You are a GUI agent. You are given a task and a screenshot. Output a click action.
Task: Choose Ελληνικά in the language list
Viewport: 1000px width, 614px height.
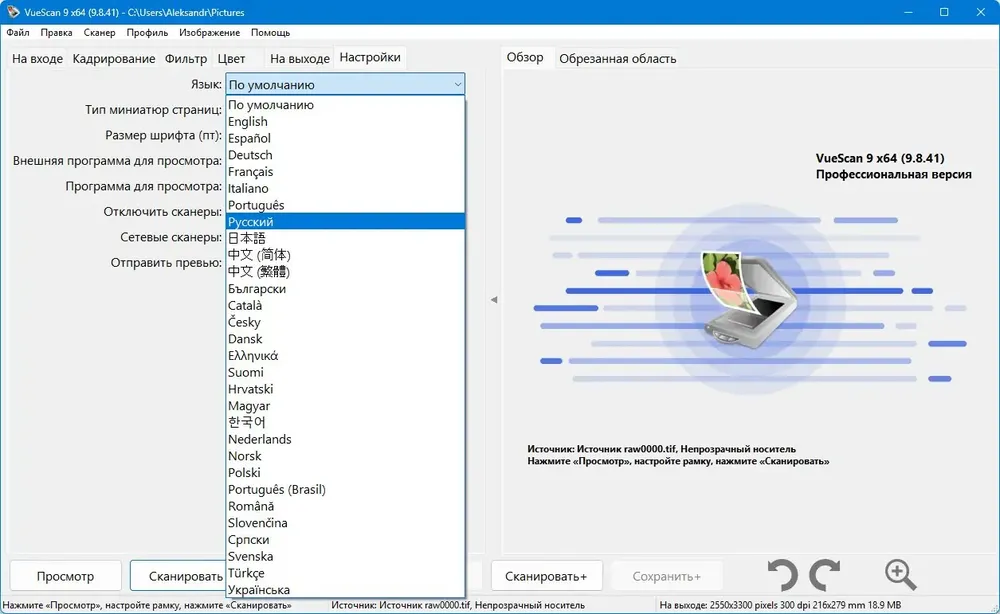point(345,355)
